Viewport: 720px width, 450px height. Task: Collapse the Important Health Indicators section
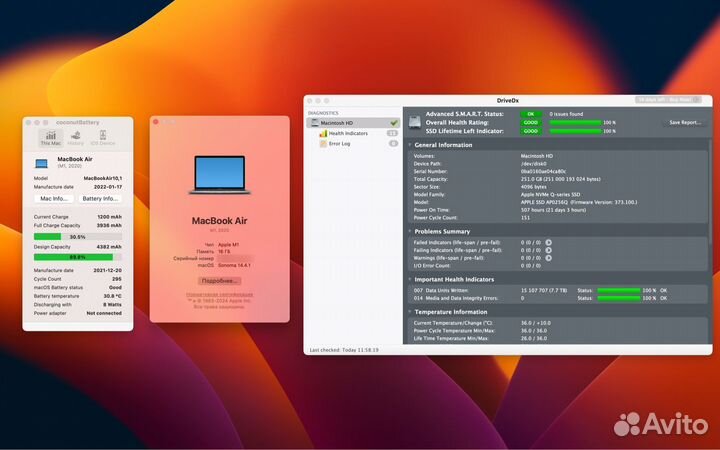pos(407,279)
